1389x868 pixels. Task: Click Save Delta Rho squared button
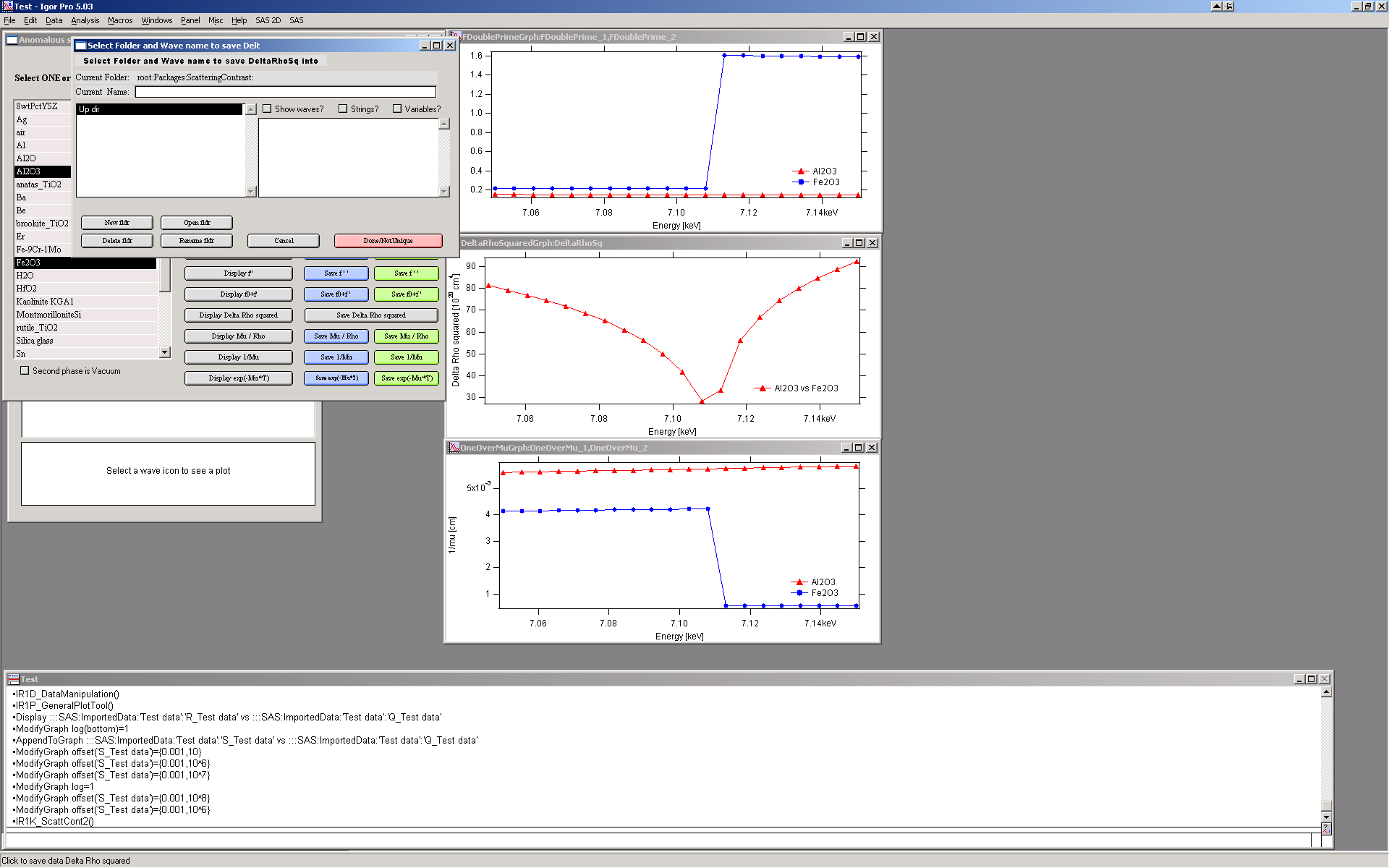click(371, 315)
